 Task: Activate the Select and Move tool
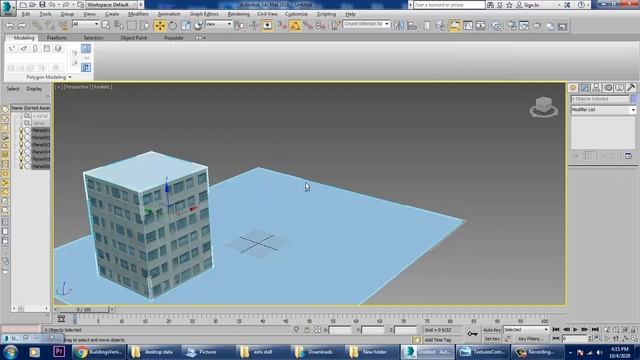160,26
